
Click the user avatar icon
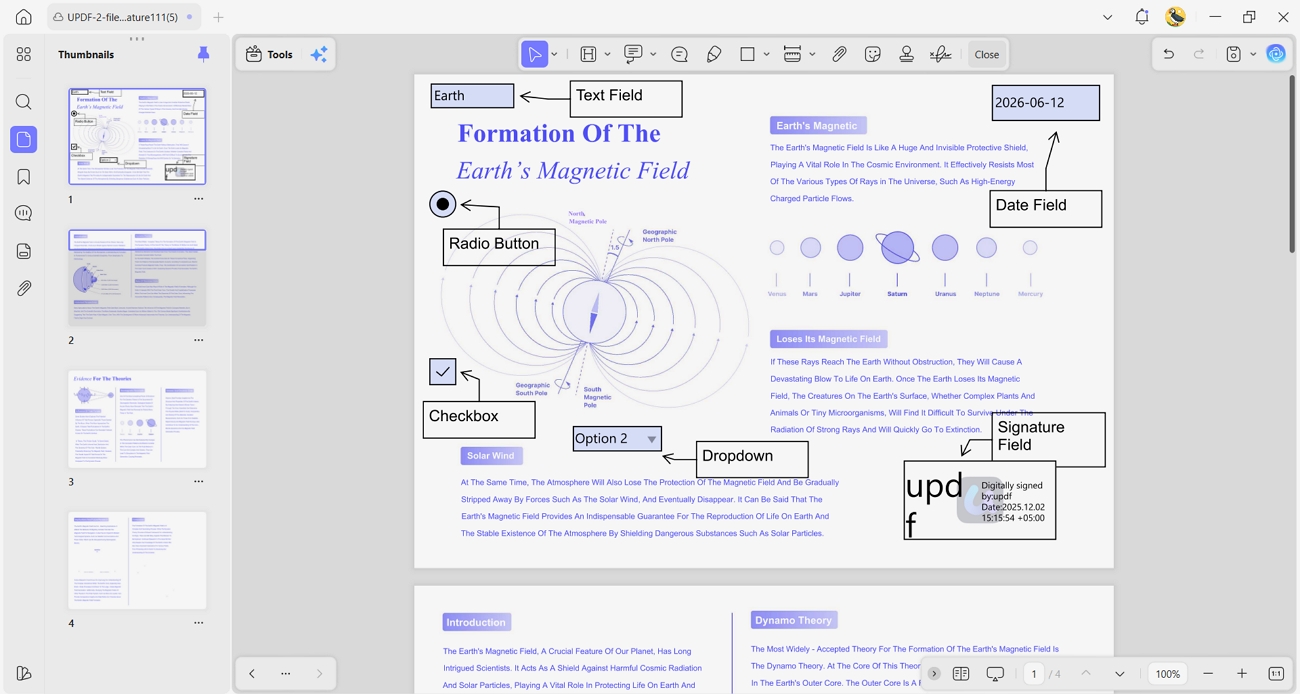pyautogui.click(x=1176, y=17)
